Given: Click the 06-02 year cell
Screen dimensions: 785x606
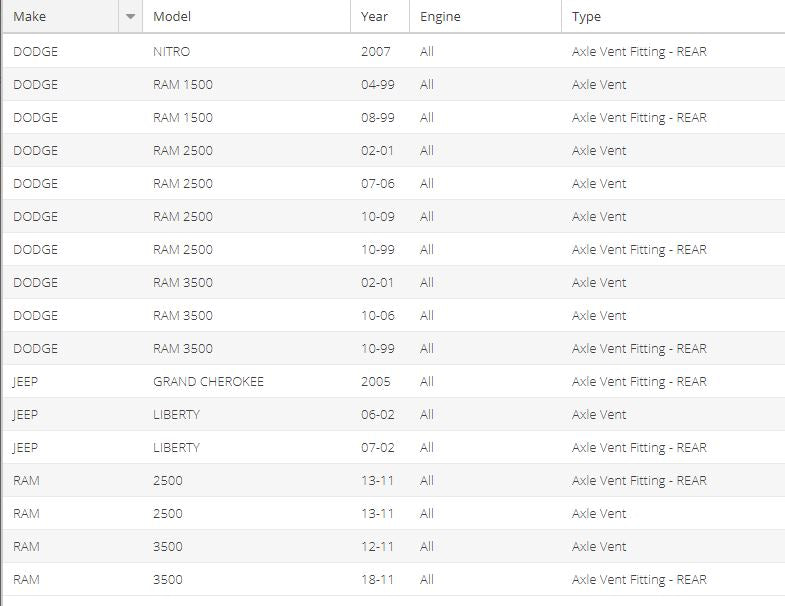Looking at the screenshot, I should pos(377,415).
